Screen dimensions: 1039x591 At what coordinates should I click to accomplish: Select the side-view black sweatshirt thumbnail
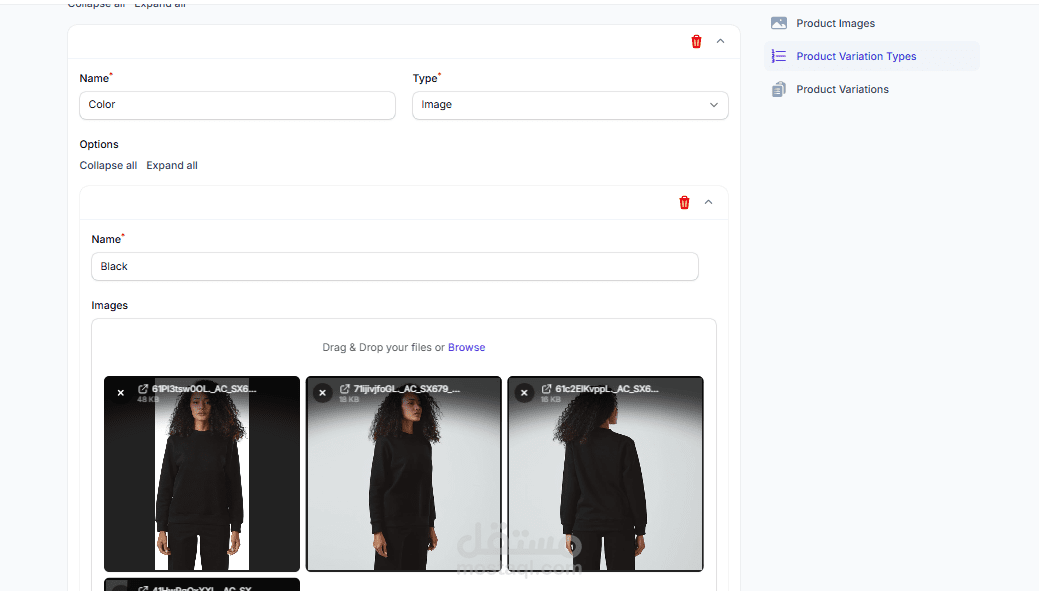[404, 474]
